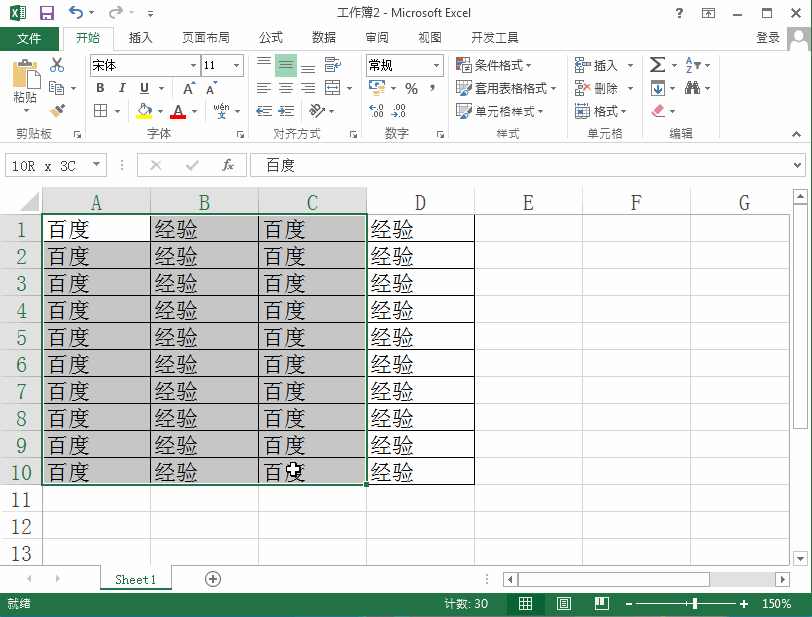The height and width of the screenshot is (617, 812).
Task: Open the font size dropdown
Action: (236, 65)
